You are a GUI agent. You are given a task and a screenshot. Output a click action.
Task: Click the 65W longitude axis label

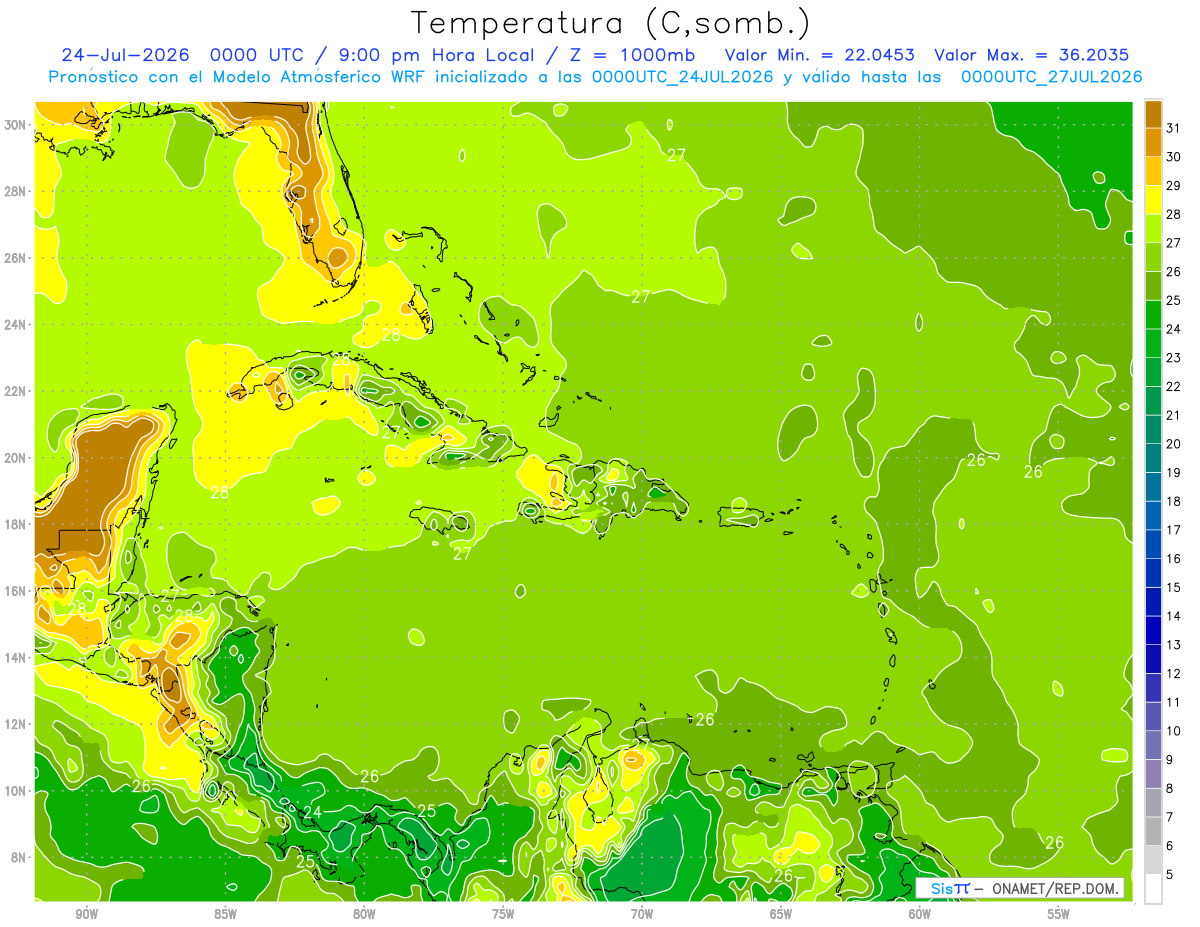781,915
